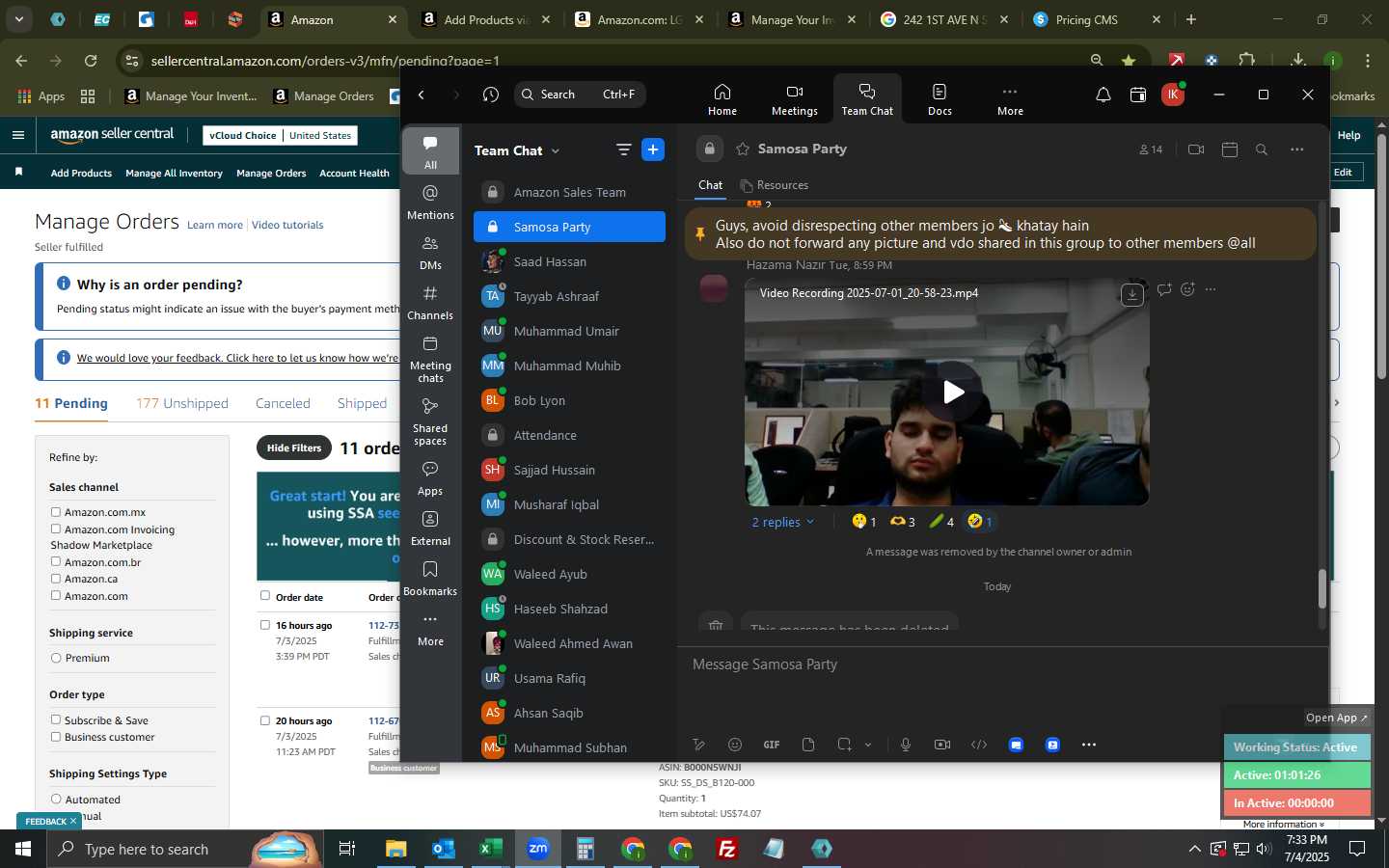The width and height of the screenshot is (1389, 868).
Task: Show hidden system tray icons
Action: (x=1194, y=850)
